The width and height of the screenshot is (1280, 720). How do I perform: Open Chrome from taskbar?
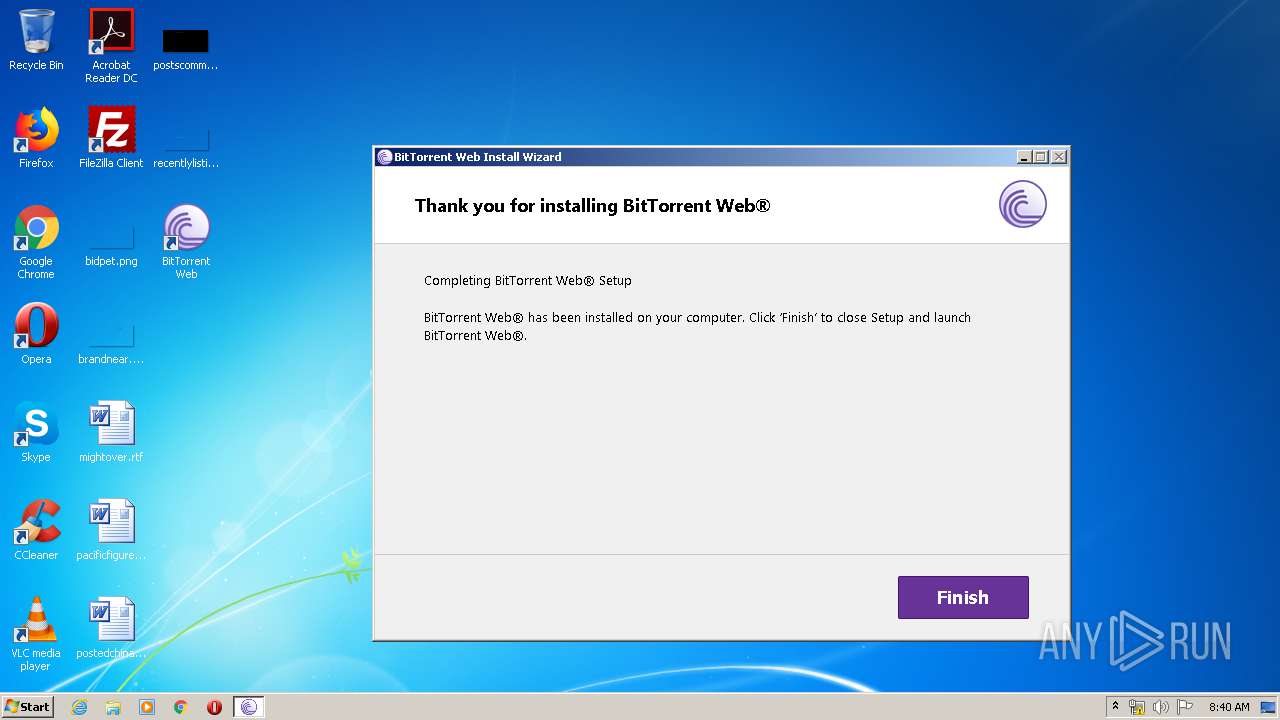tap(181, 707)
